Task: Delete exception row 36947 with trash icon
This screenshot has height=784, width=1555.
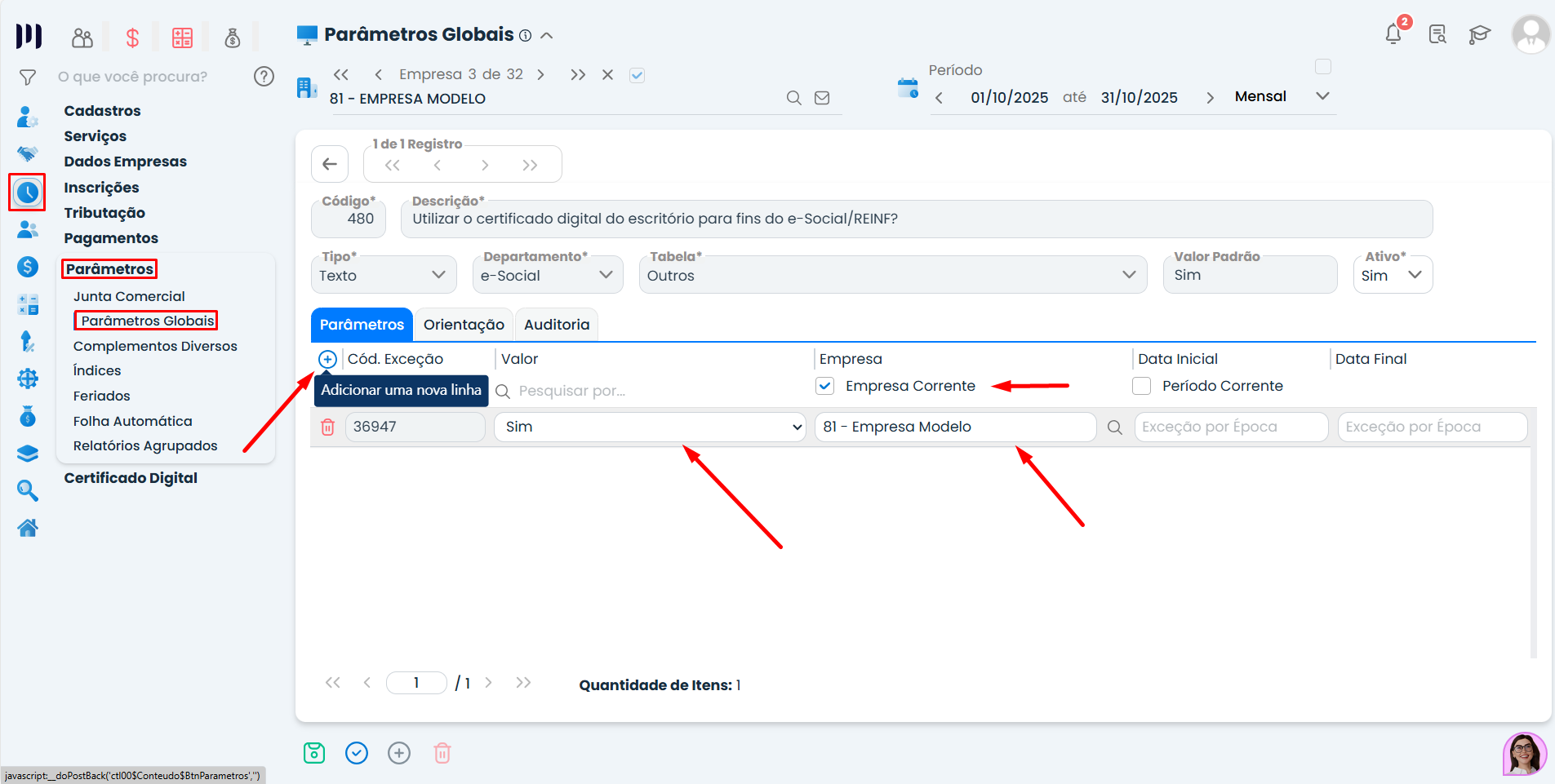Action: 327,427
